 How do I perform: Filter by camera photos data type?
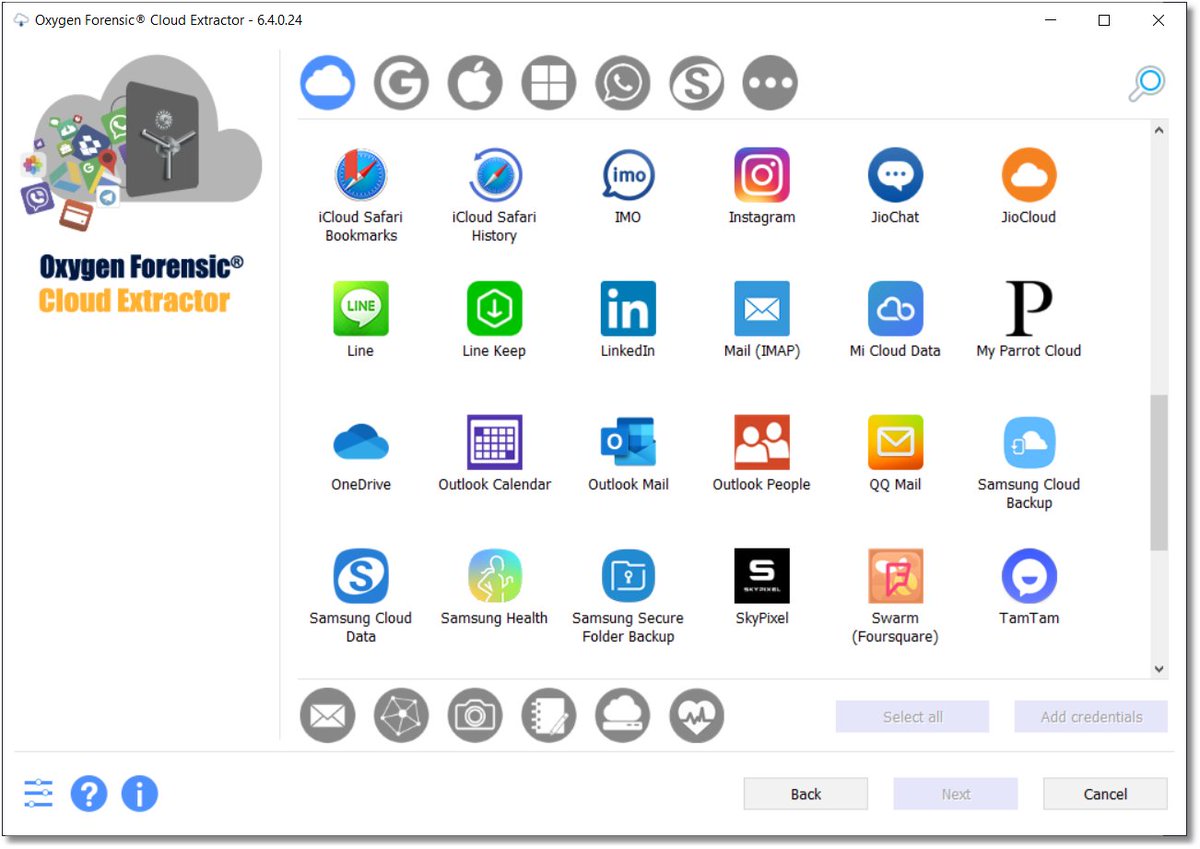[x=475, y=715]
